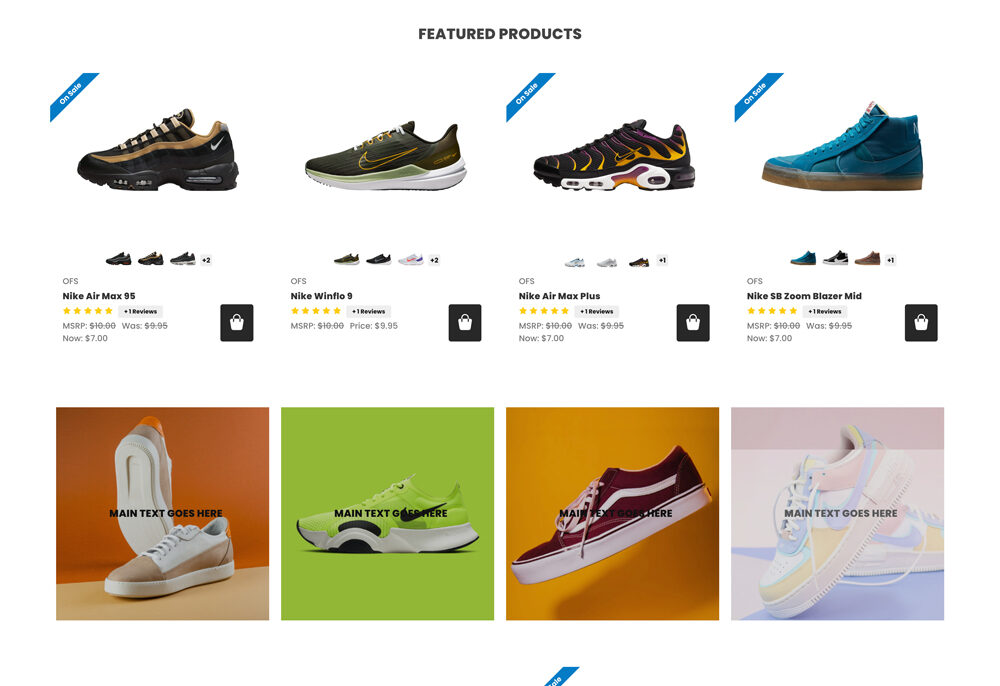Viewport: 1000px width, 686px height.
Task: Open green sneaker promo banner
Action: [x=388, y=514]
